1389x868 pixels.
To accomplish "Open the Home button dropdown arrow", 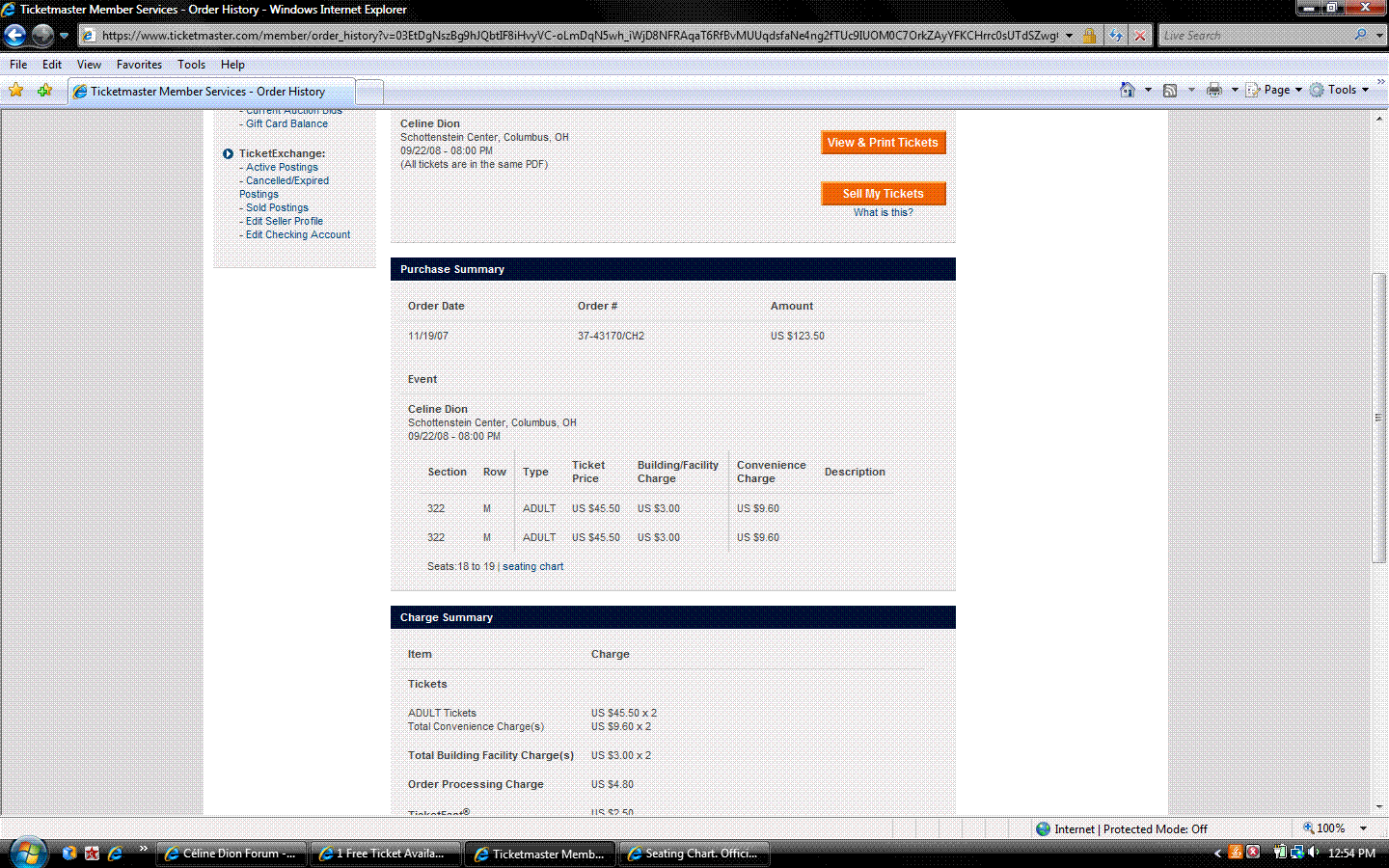I will (x=1148, y=90).
